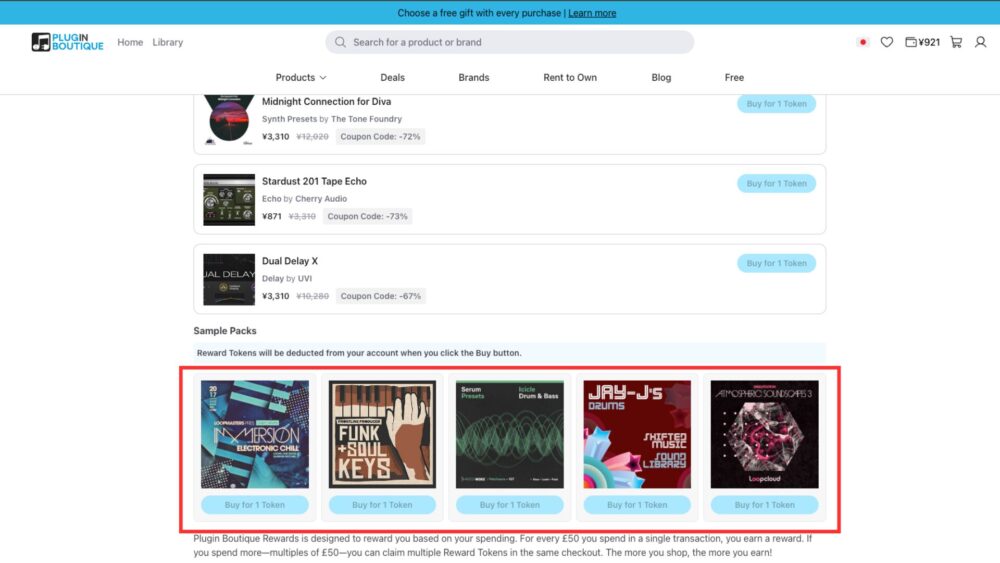Open the Atmospheric Soundscapes 3 cover

tap(765, 434)
